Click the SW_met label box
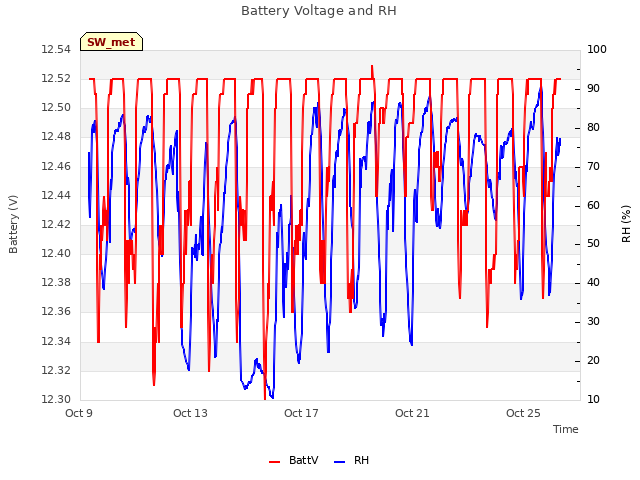The image size is (640, 480). click(111, 42)
